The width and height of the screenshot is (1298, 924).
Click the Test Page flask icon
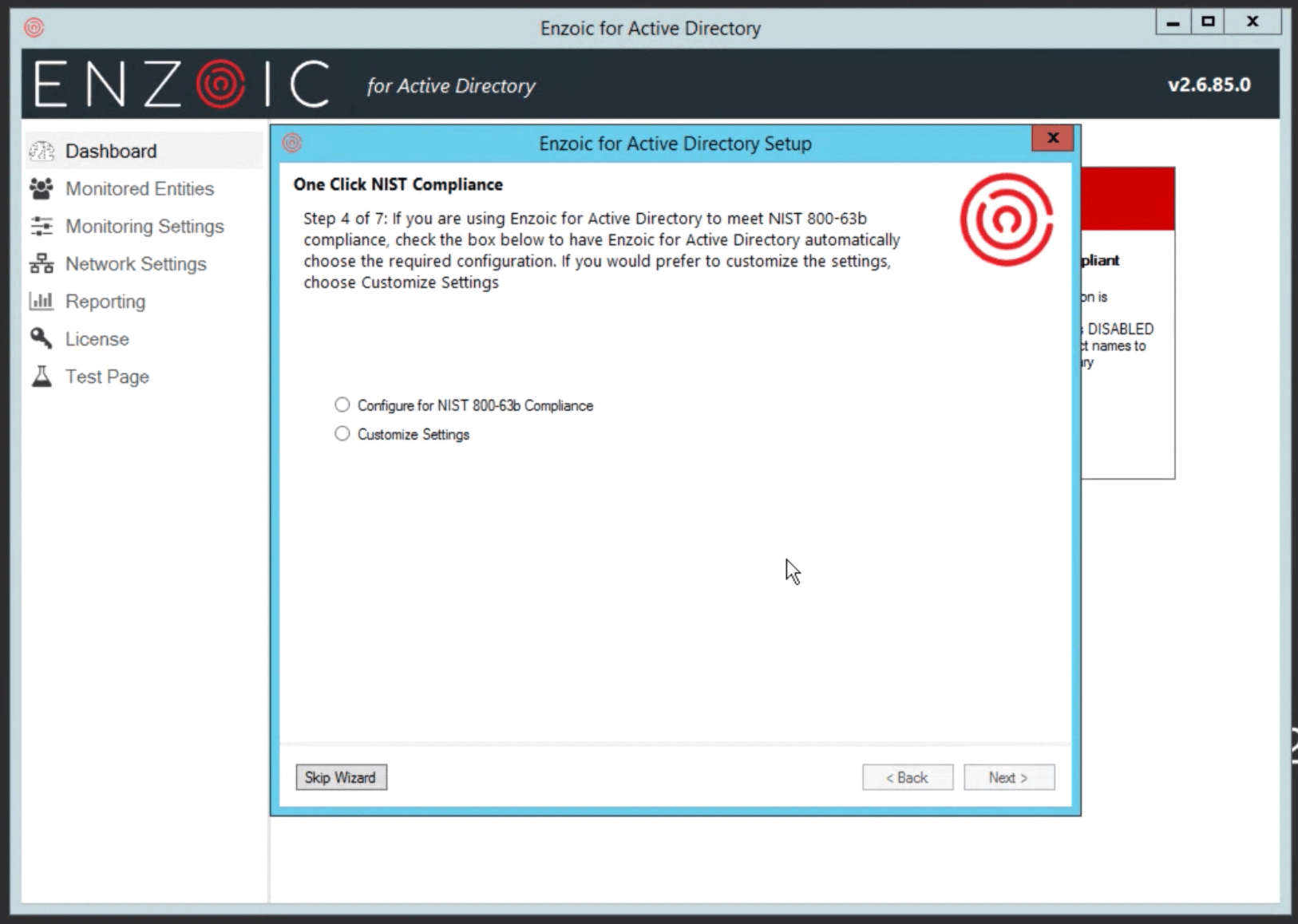tap(42, 376)
